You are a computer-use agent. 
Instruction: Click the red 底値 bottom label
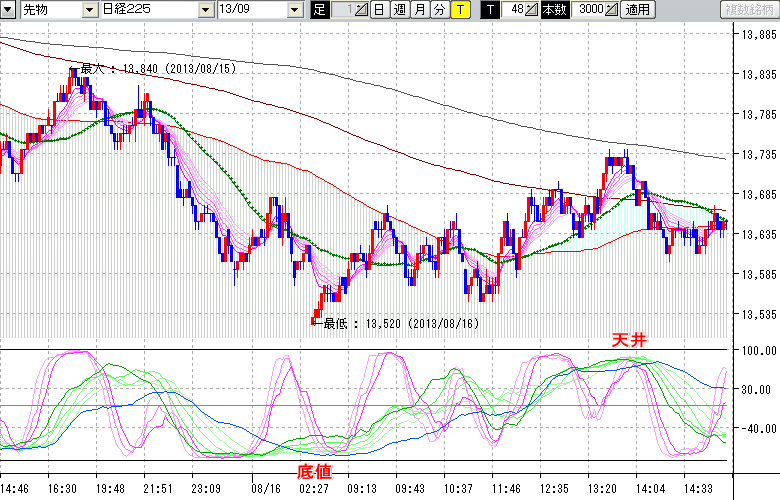pos(316,470)
